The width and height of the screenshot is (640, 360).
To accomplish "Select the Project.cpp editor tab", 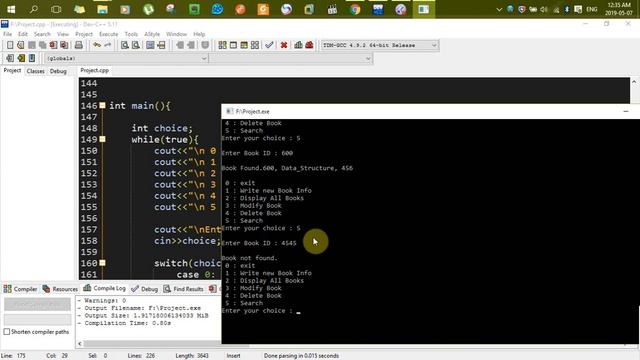I will point(94,70).
